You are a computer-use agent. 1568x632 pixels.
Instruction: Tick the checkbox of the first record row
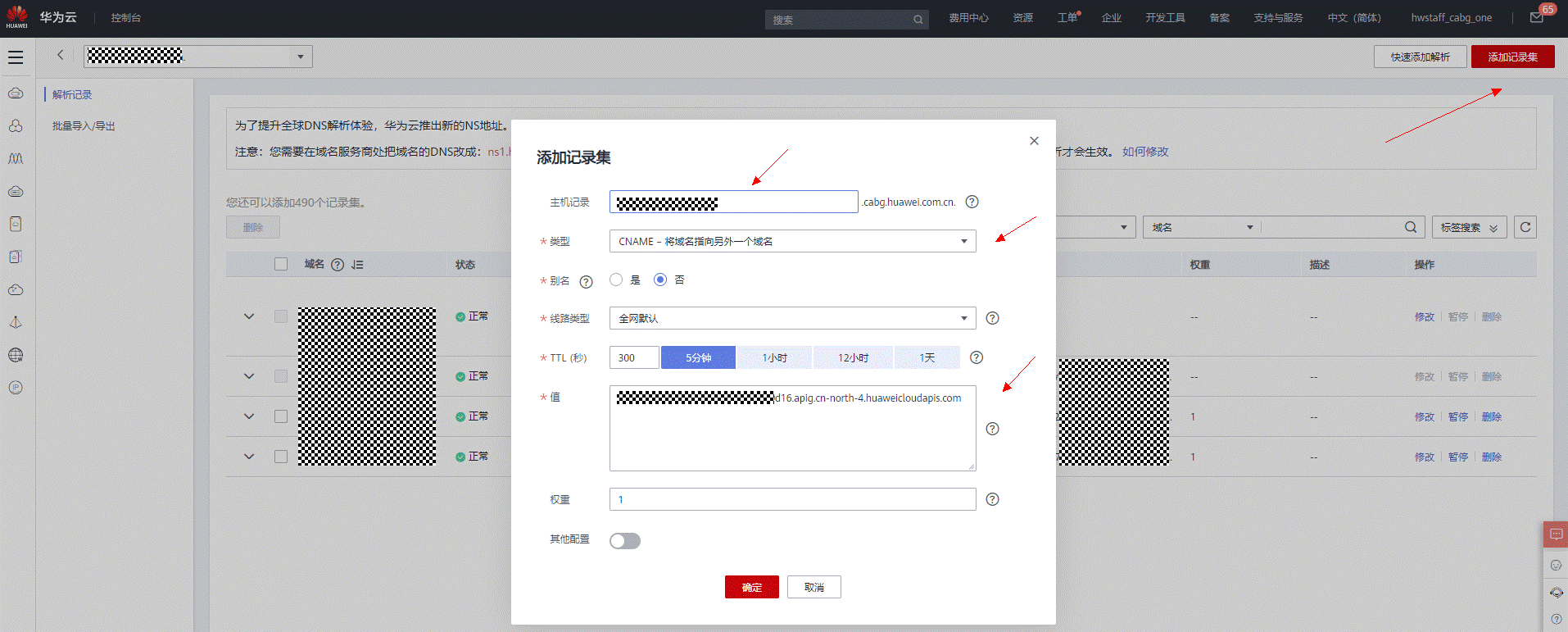click(281, 316)
